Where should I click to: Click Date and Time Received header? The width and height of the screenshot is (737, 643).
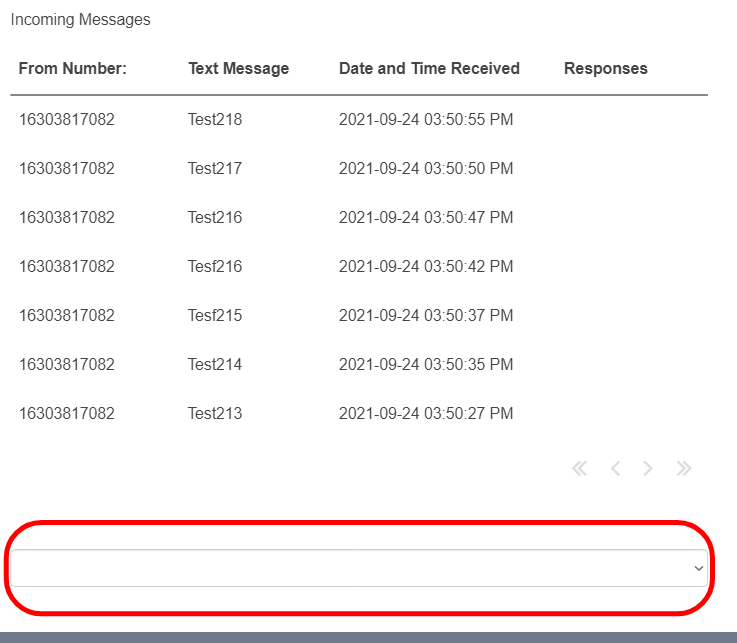(429, 69)
